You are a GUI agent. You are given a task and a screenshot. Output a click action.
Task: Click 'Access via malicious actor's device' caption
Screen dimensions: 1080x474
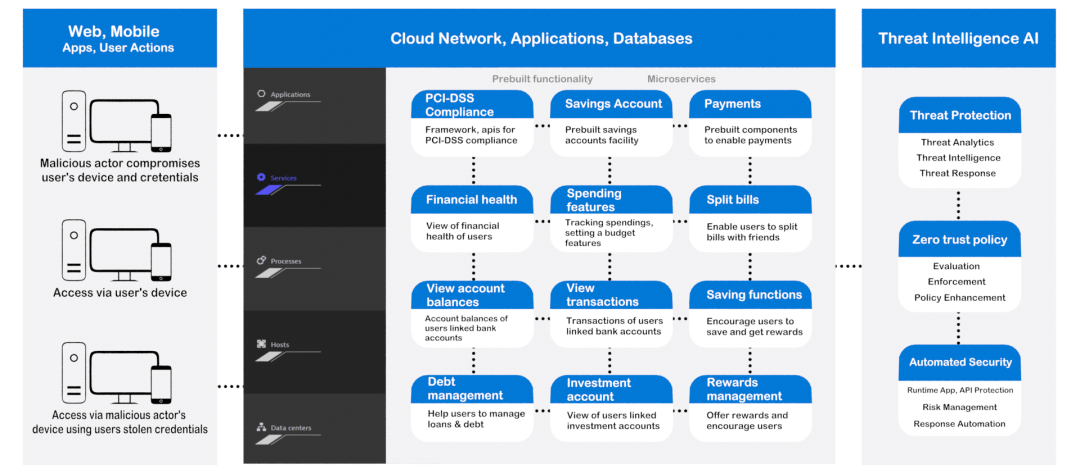pyautogui.click(x=120, y=422)
